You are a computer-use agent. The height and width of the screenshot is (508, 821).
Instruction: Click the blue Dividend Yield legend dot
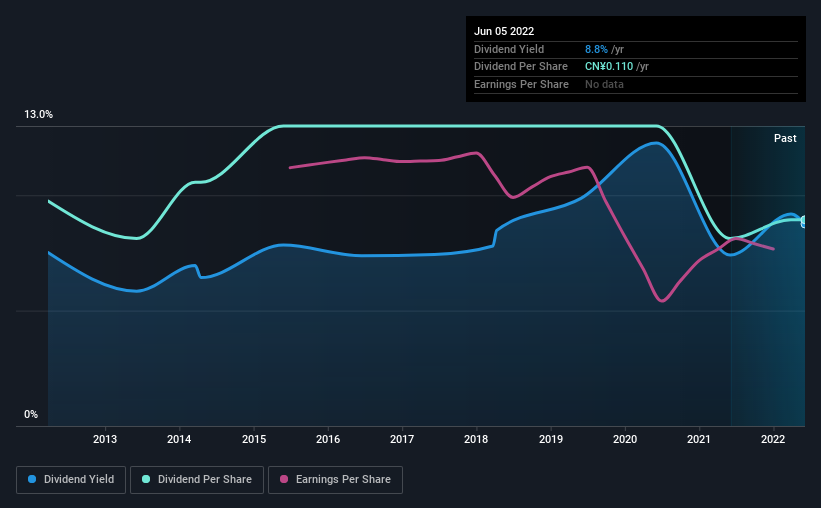(32, 479)
